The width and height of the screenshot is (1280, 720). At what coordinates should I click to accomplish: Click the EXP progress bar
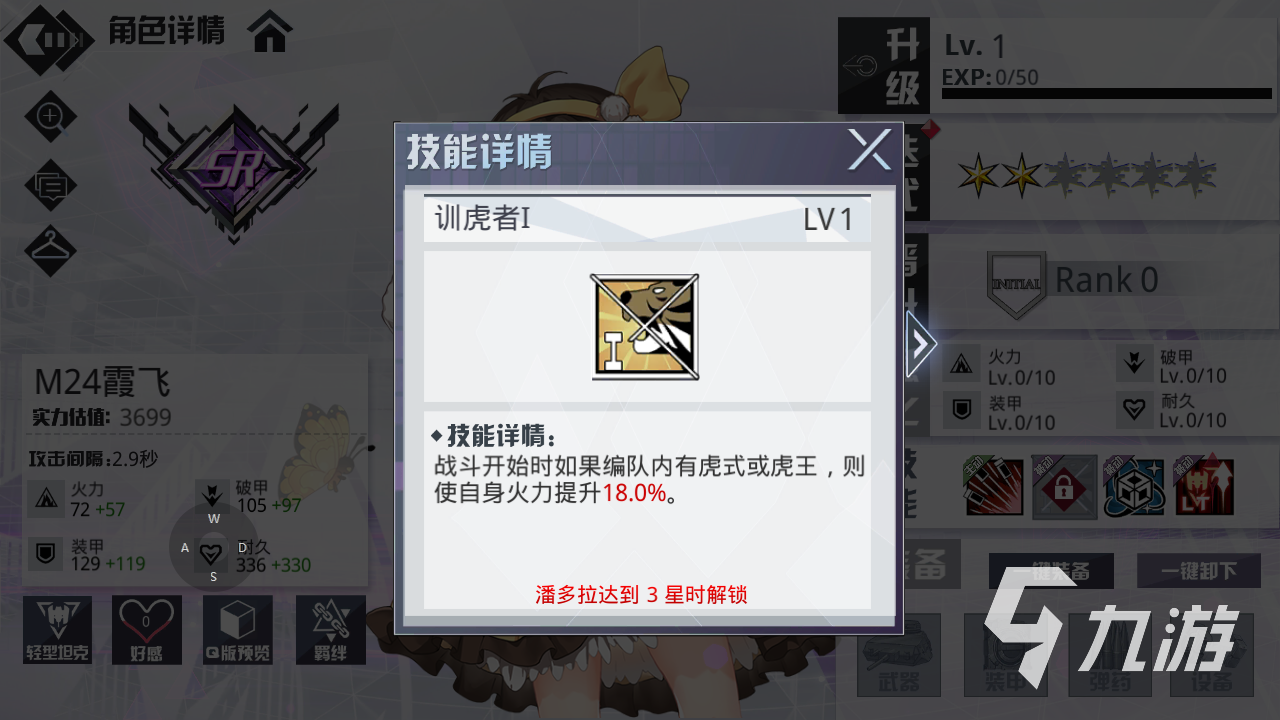tap(1107, 94)
